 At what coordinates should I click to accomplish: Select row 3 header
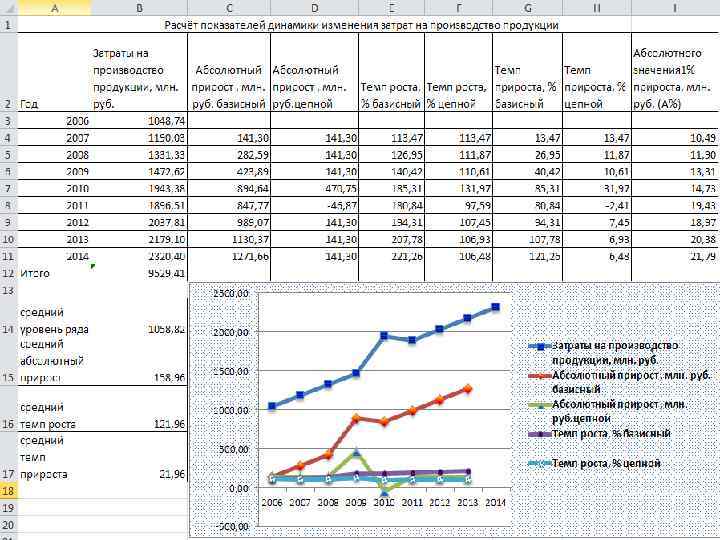(x=8, y=120)
